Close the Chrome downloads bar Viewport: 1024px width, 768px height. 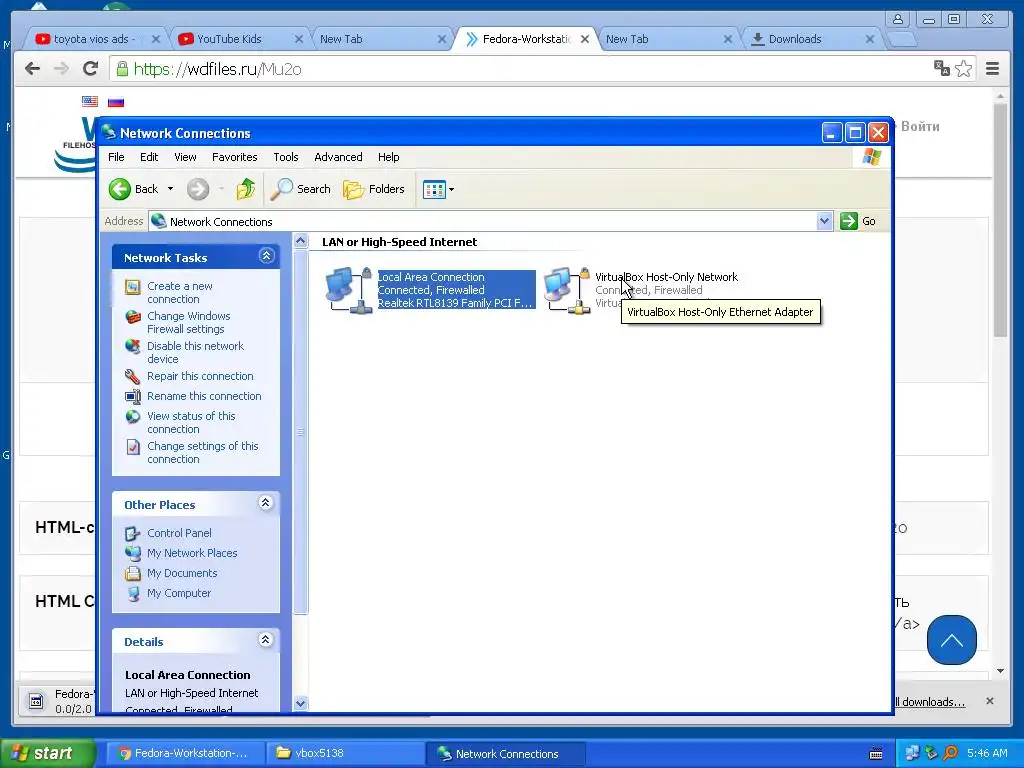[989, 701]
